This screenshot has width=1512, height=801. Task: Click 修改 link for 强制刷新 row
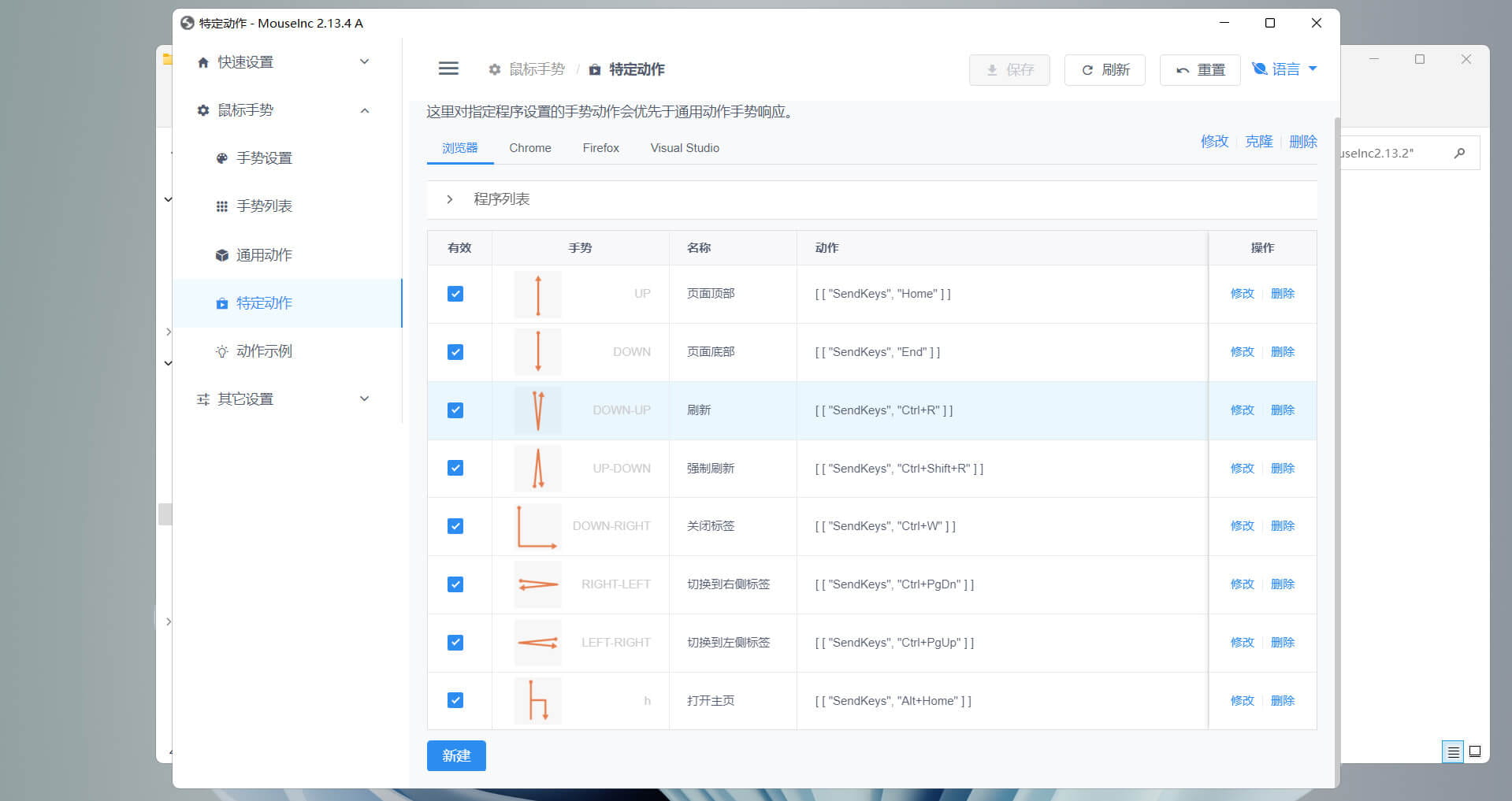(1242, 469)
